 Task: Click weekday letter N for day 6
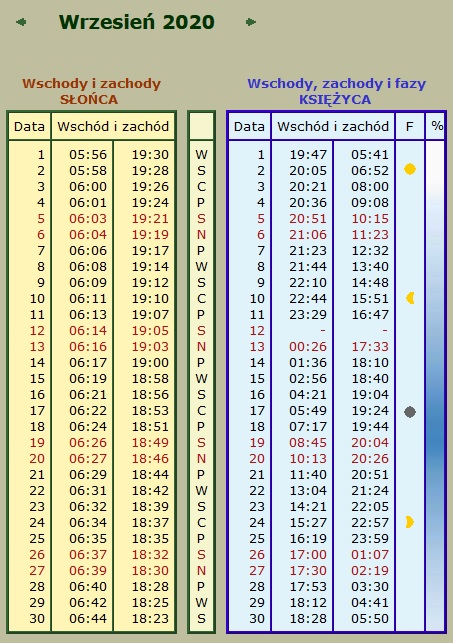(x=201, y=235)
